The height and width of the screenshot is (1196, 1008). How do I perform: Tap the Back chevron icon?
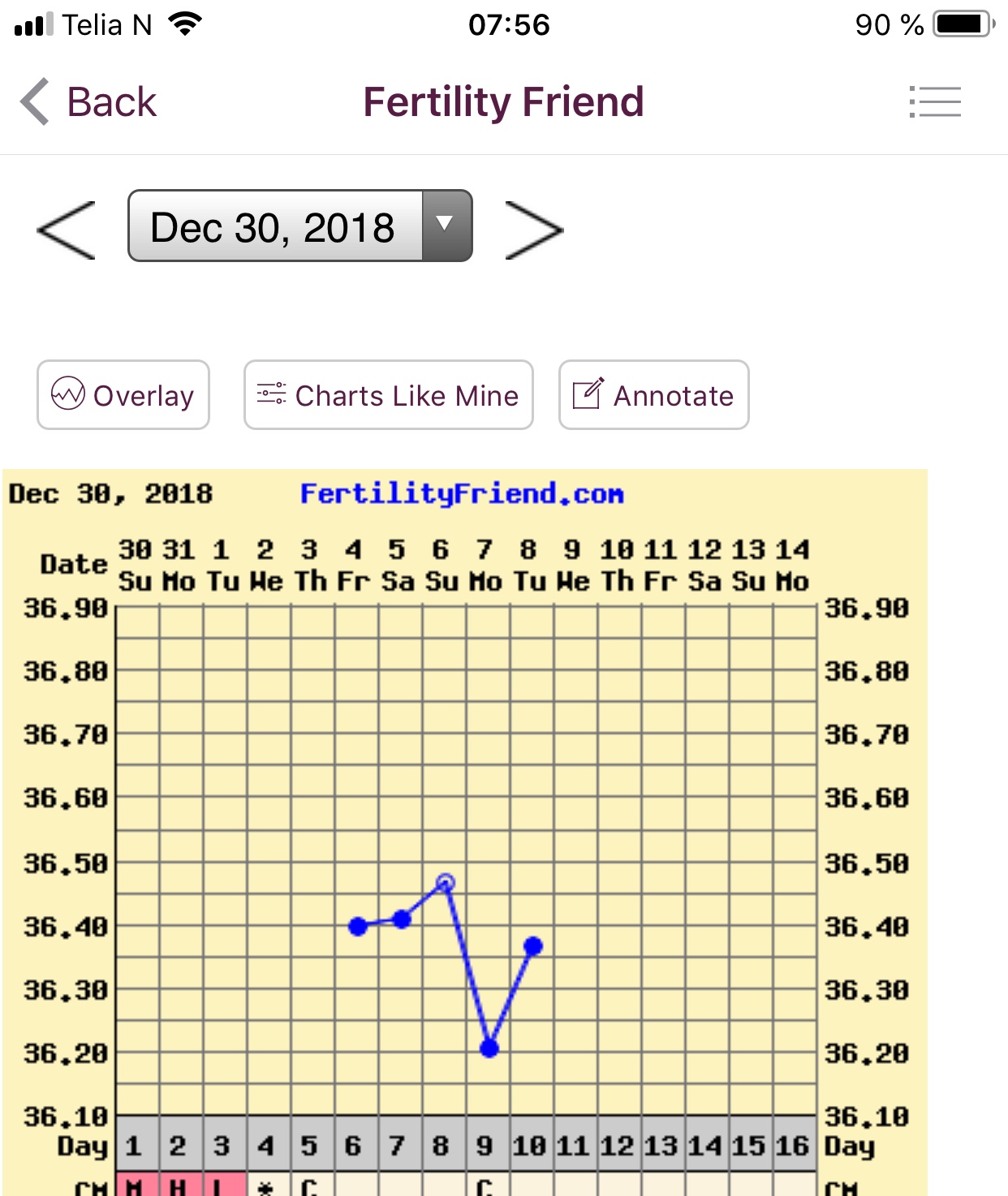coord(36,102)
